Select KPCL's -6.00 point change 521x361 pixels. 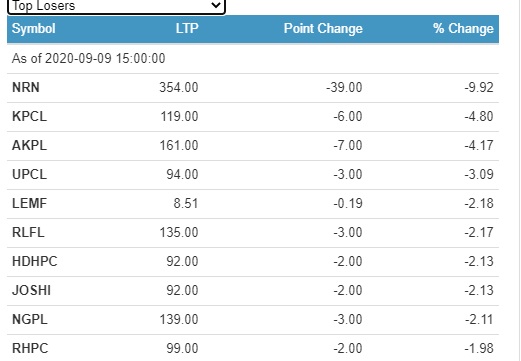348,117
